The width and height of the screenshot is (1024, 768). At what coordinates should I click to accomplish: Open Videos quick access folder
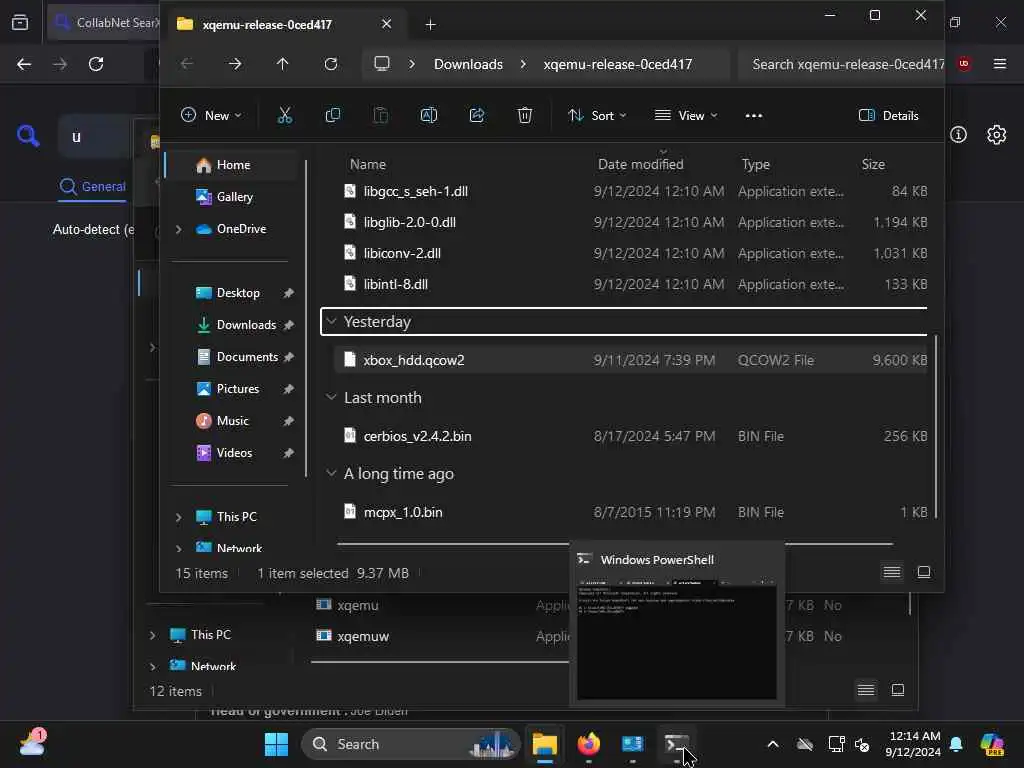point(234,453)
